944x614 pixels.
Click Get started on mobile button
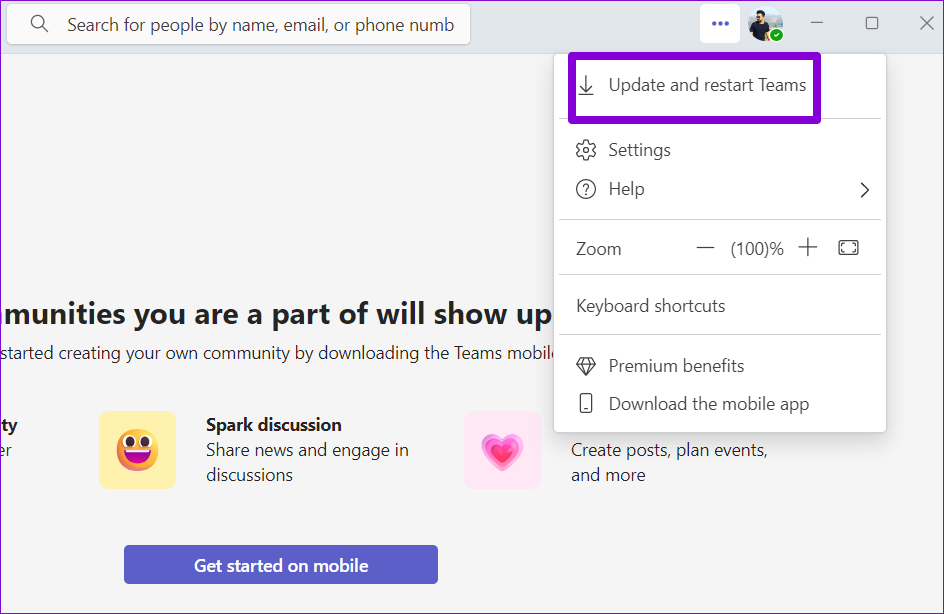pos(281,565)
